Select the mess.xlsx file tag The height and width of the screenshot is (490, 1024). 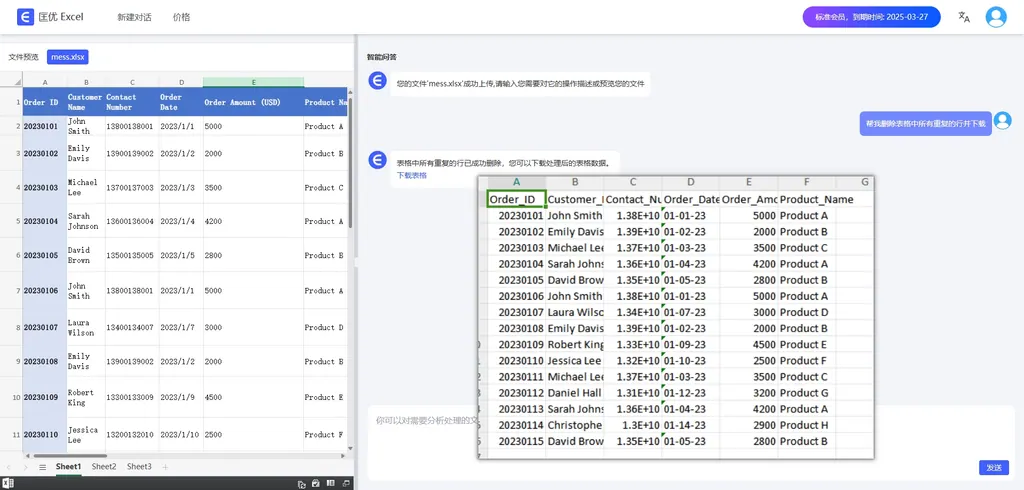coord(68,57)
